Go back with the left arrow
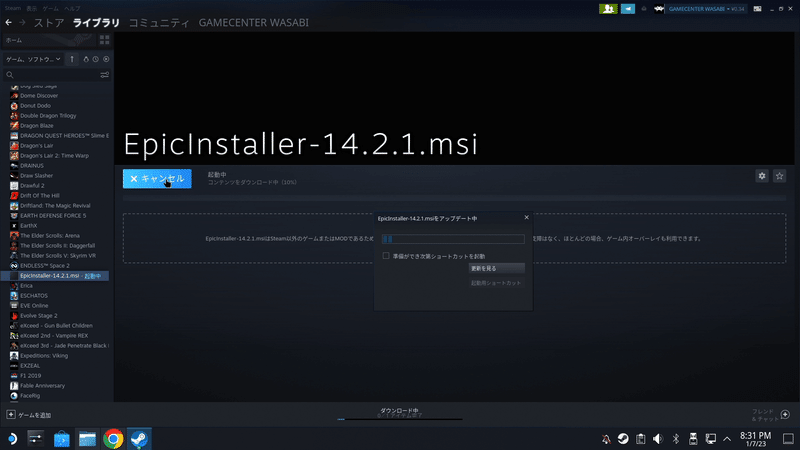 click(x=8, y=22)
